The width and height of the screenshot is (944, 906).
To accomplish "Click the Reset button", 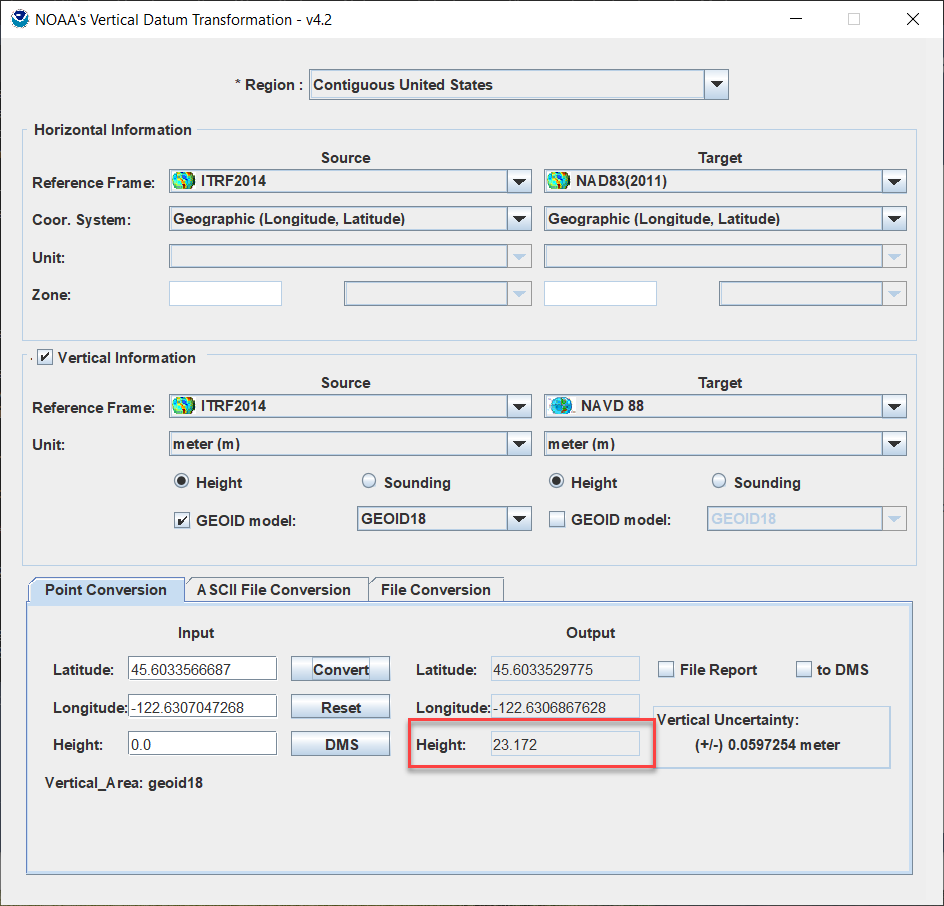I will pos(340,707).
